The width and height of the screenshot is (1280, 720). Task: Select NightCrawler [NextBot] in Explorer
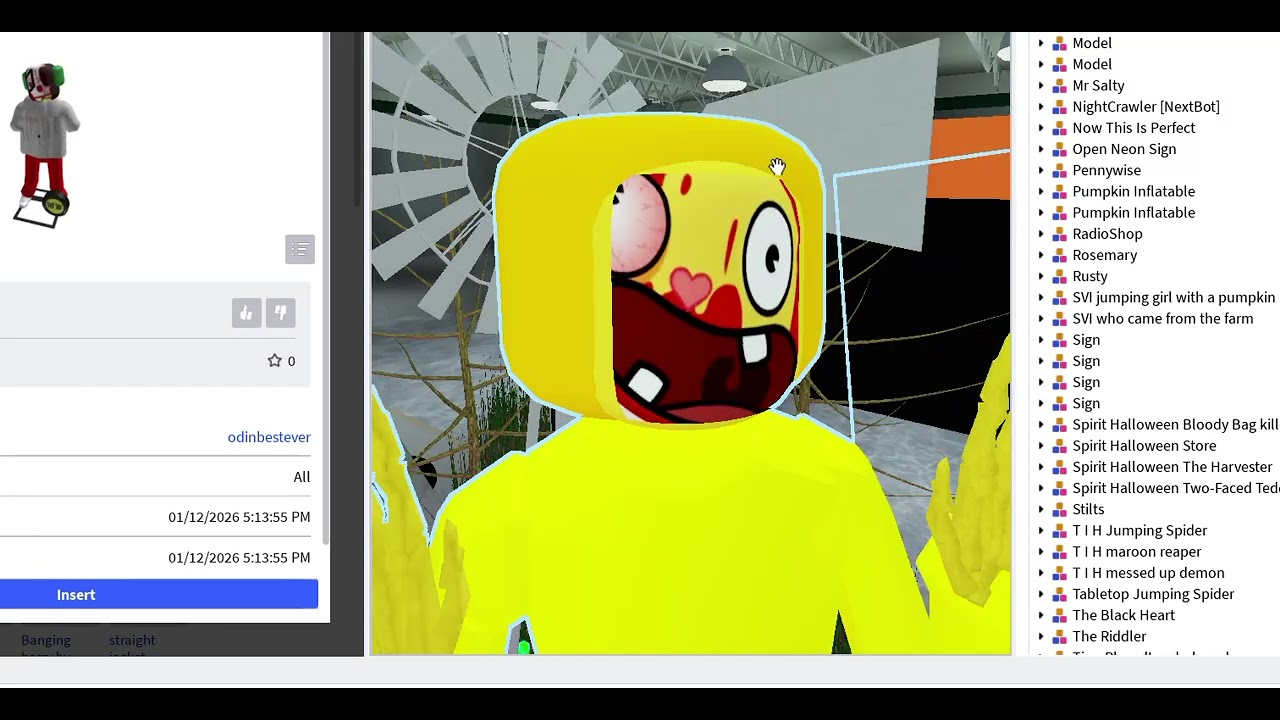pos(1146,107)
